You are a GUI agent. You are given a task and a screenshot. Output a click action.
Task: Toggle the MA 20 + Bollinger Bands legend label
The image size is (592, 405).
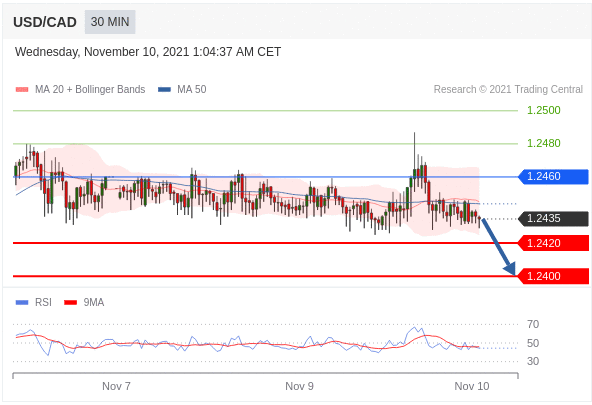click(x=90, y=89)
